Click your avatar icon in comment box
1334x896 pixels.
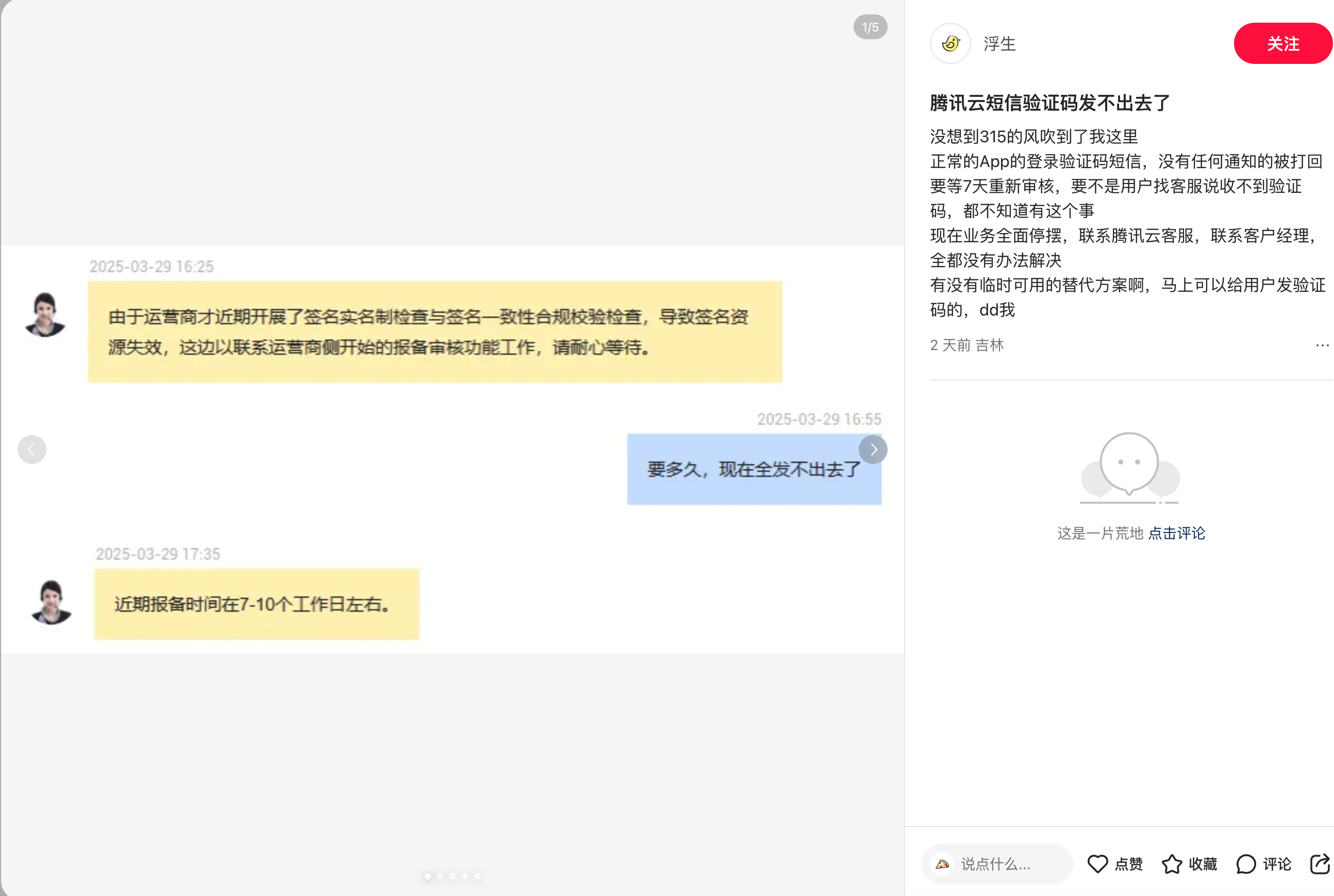click(x=942, y=864)
